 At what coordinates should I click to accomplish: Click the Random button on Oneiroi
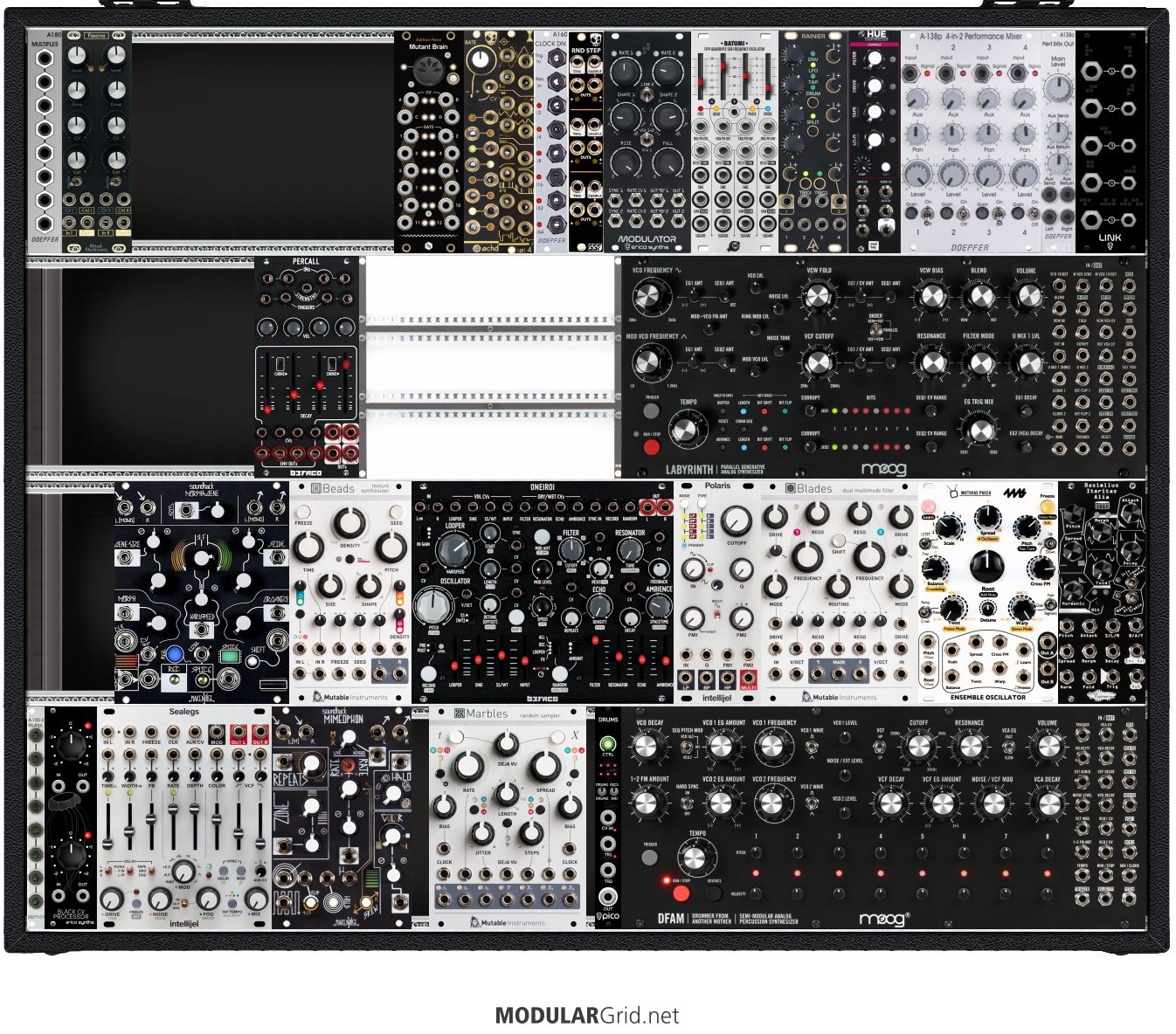560,674
